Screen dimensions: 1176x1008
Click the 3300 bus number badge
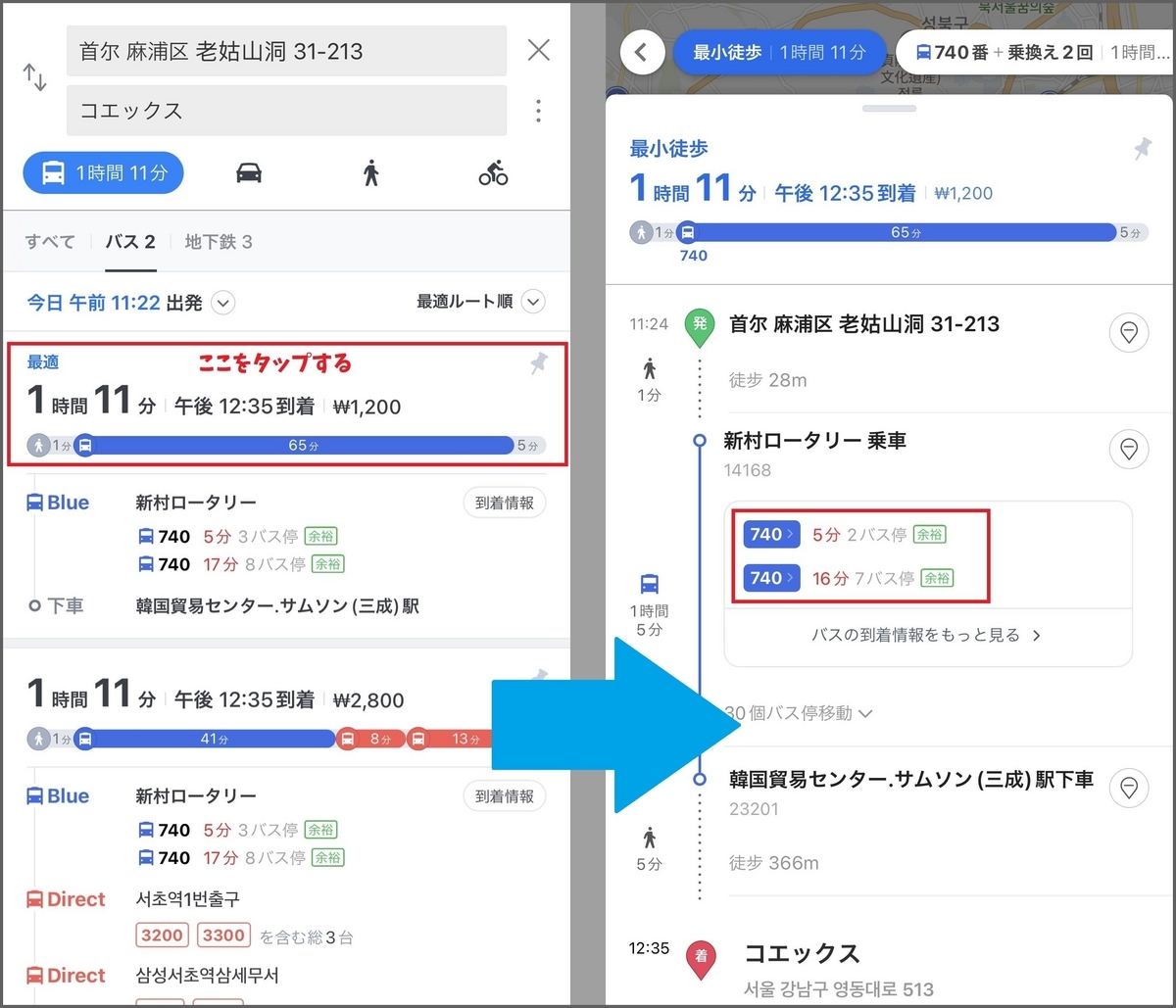click(x=223, y=936)
